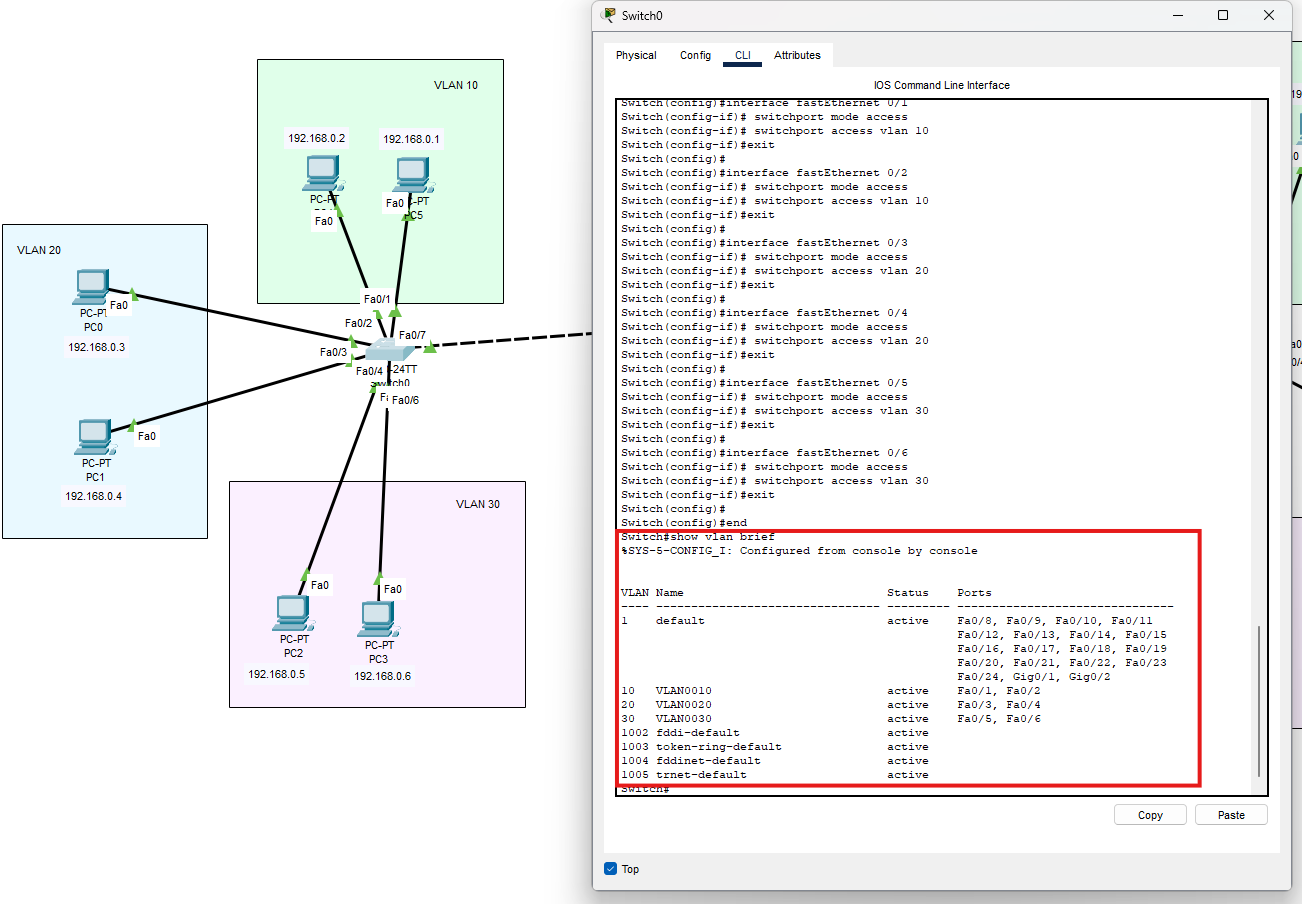Select the PC0 computer icon in VLAN 20
Image resolution: width=1302 pixels, height=904 pixels.
pos(92,287)
